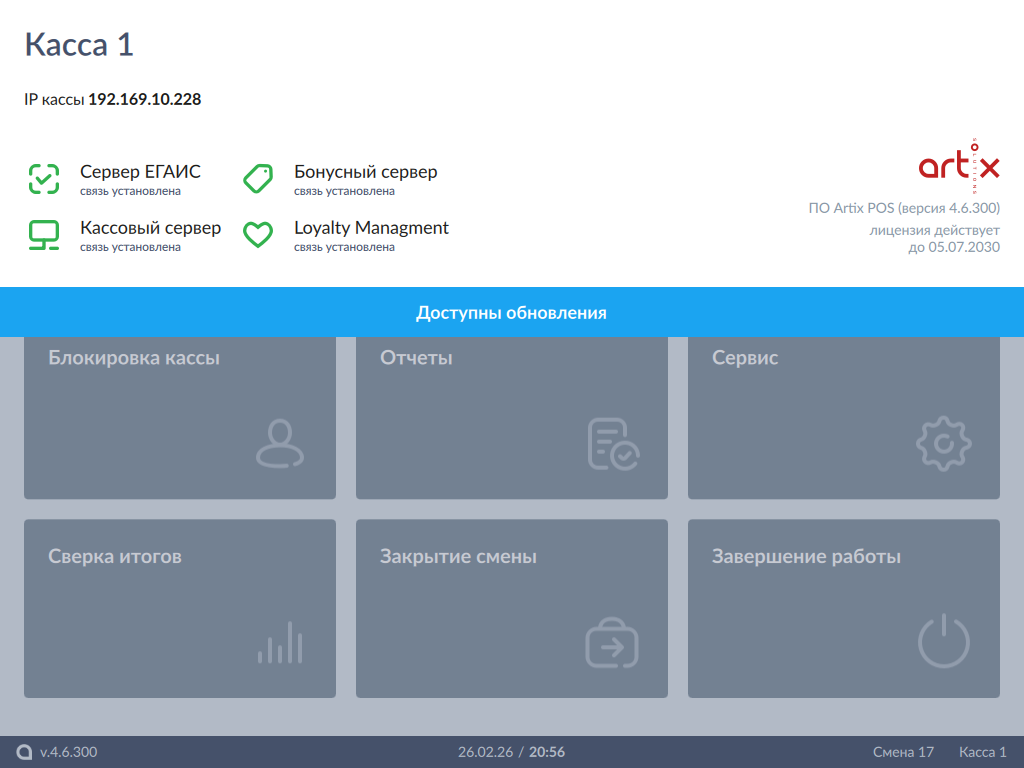Screen dimensions: 1024x768
Task: Click the Кассовый сервер monitor icon
Action: click(44, 235)
